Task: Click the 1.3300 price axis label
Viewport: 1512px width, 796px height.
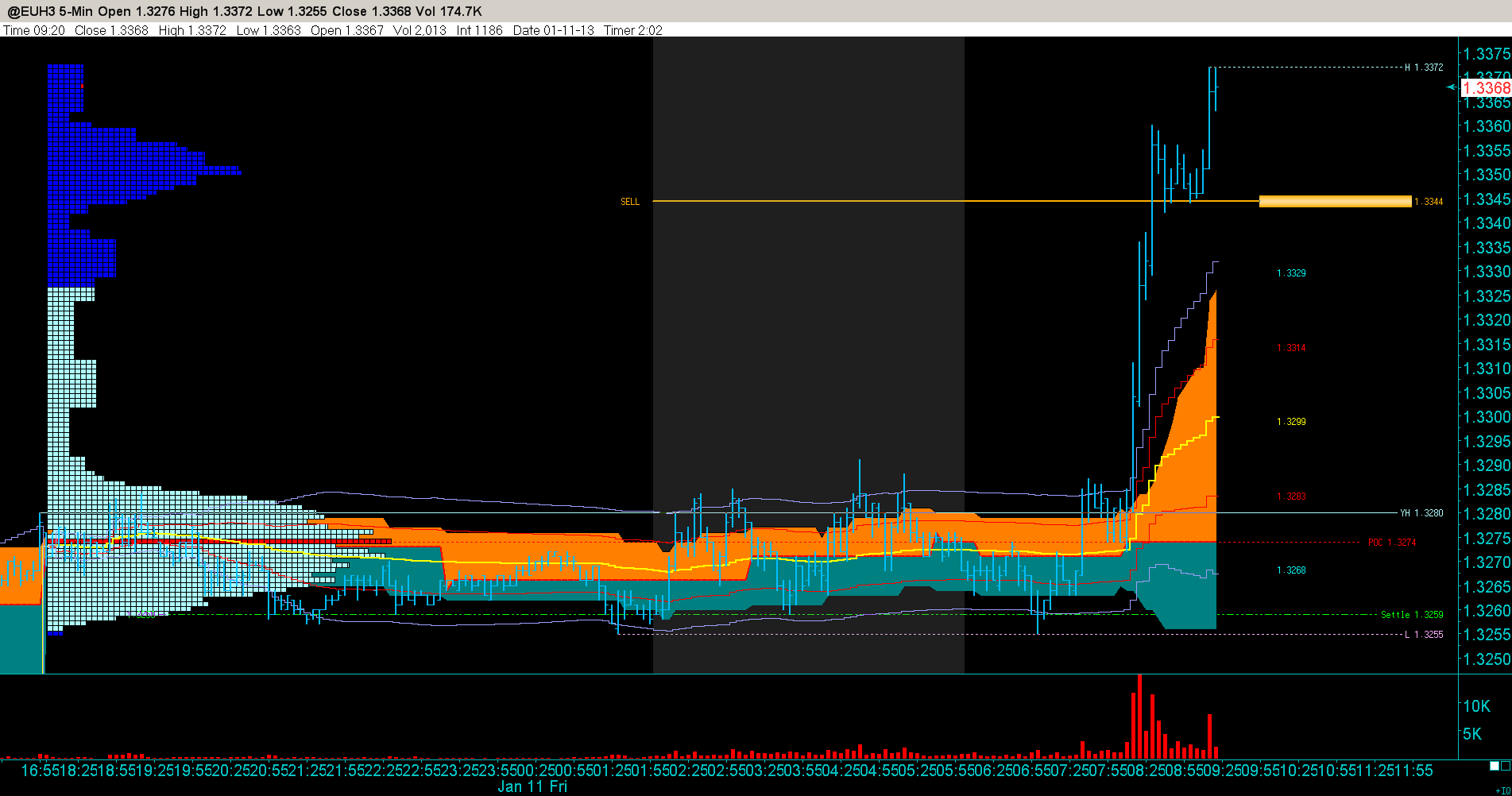Action: click(x=1487, y=417)
